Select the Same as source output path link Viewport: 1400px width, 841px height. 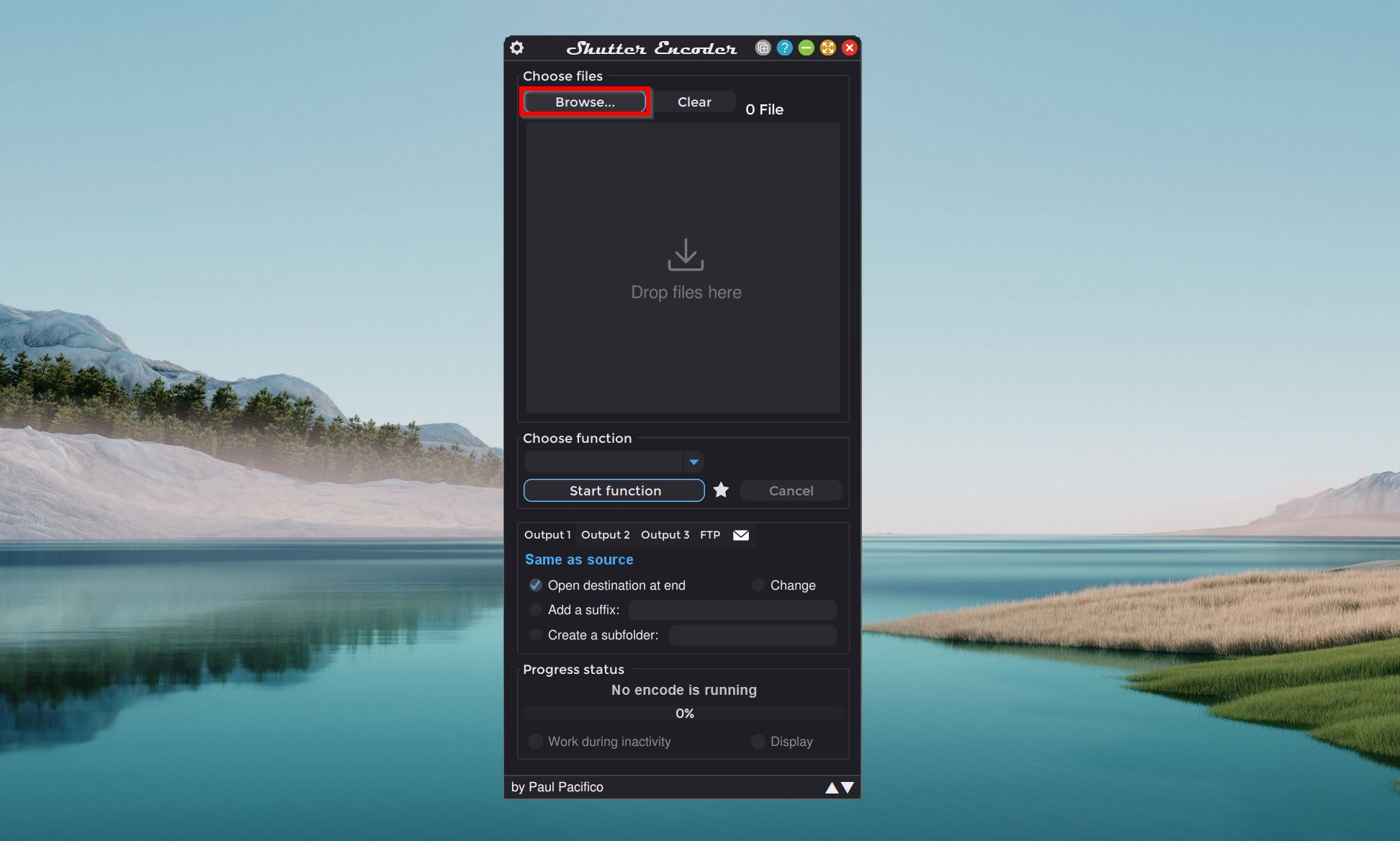580,559
